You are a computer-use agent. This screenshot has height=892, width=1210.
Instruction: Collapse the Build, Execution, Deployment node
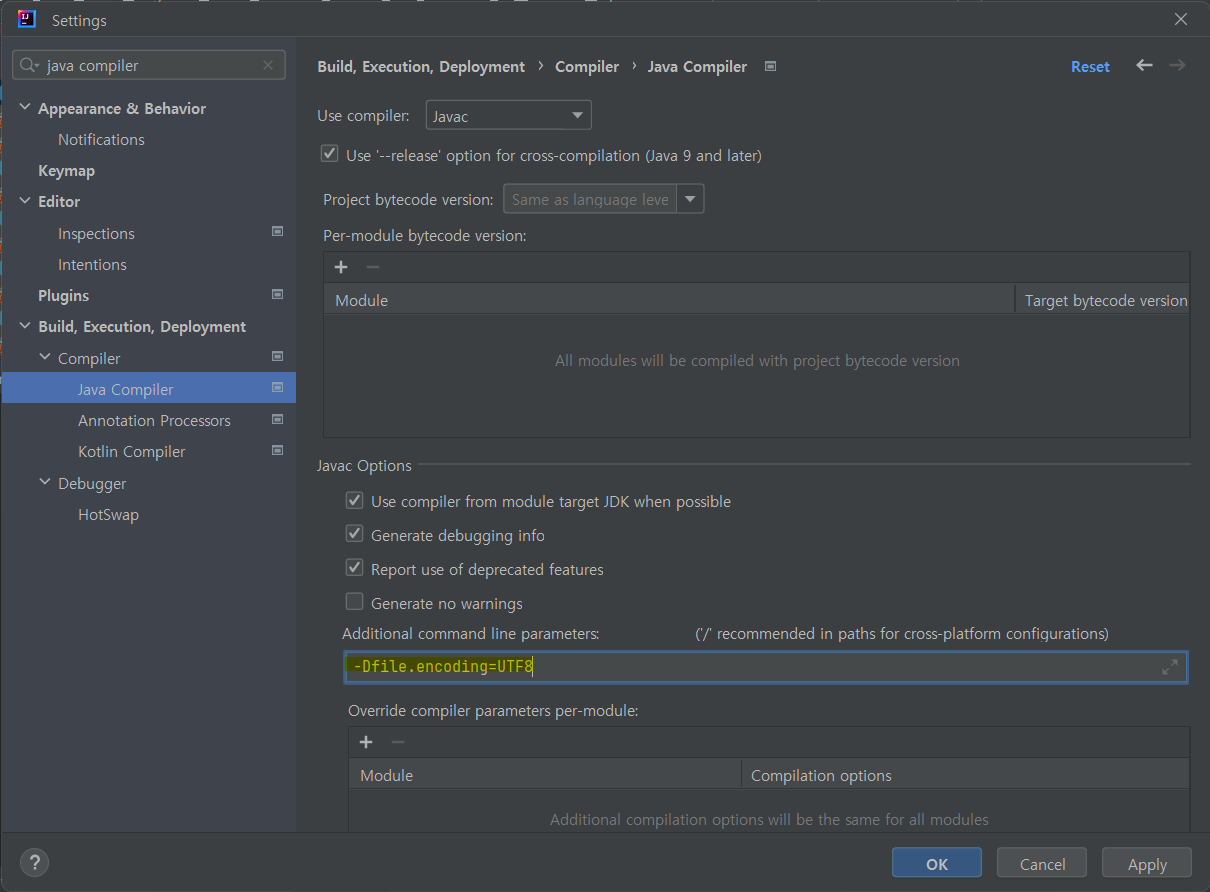[25, 326]
